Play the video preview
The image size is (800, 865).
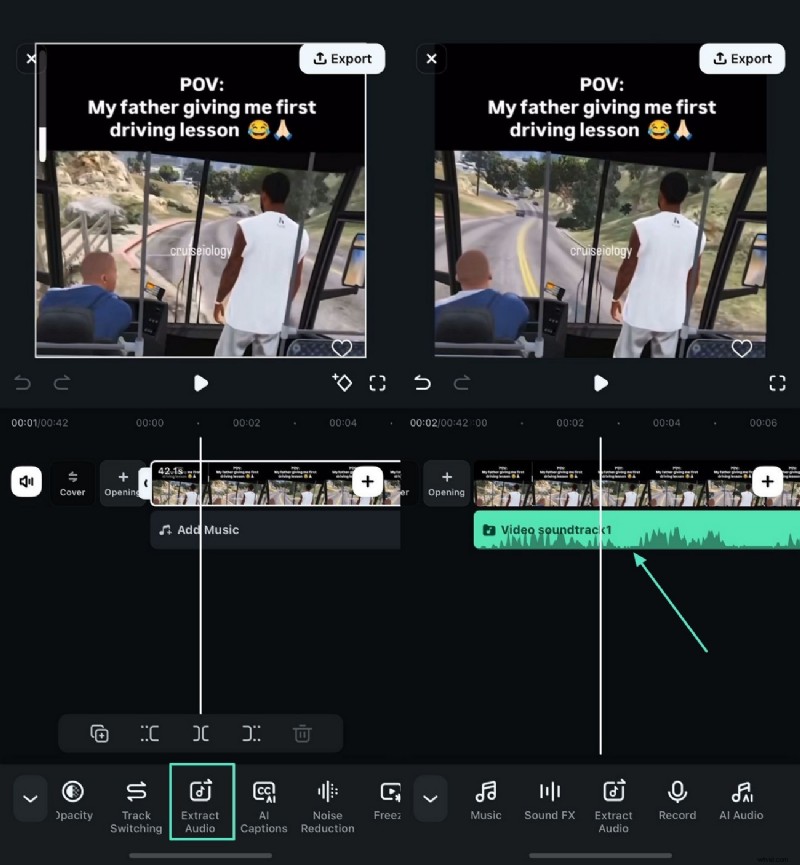click(x=200, y=383)
